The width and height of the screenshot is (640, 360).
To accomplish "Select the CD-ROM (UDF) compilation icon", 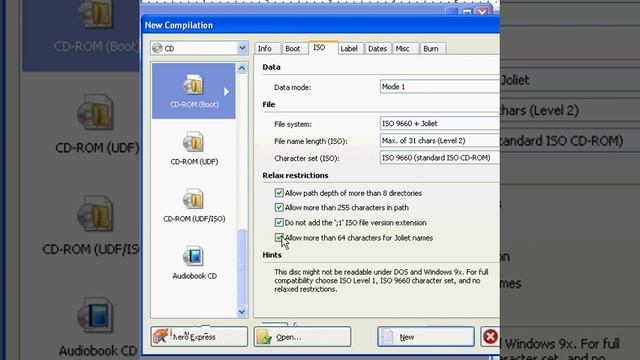I will (x=193, y=142).
